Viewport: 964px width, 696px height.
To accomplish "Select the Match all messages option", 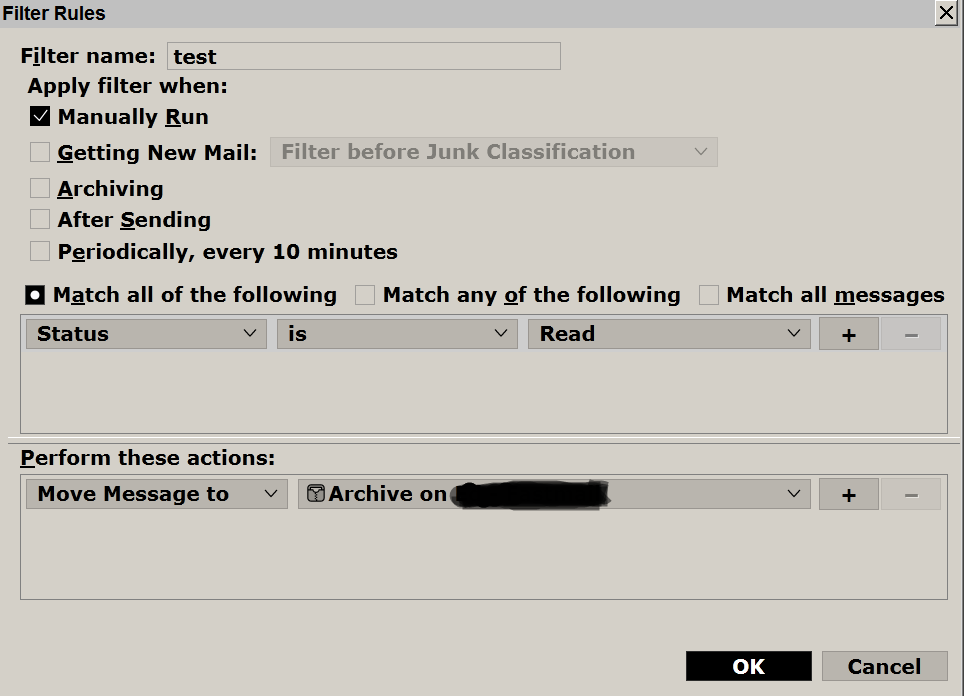I will click(x=709, y=295).
